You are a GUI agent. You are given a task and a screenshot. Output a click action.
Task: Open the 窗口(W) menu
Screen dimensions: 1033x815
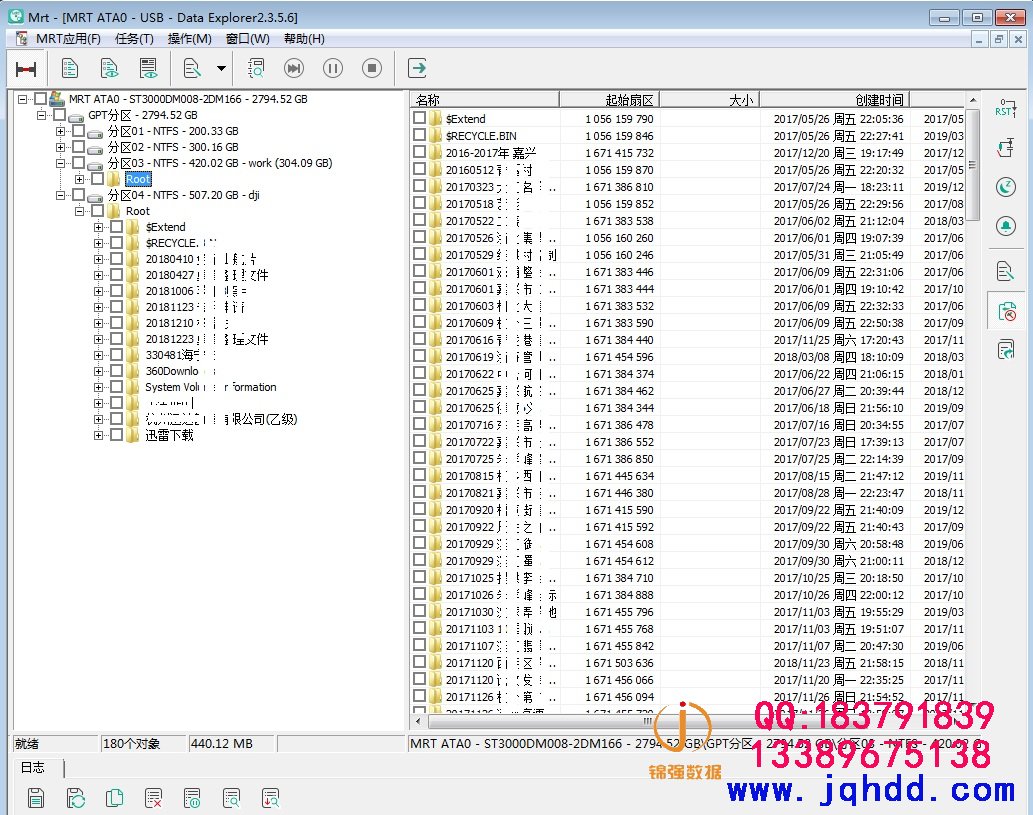coord(248,39)
